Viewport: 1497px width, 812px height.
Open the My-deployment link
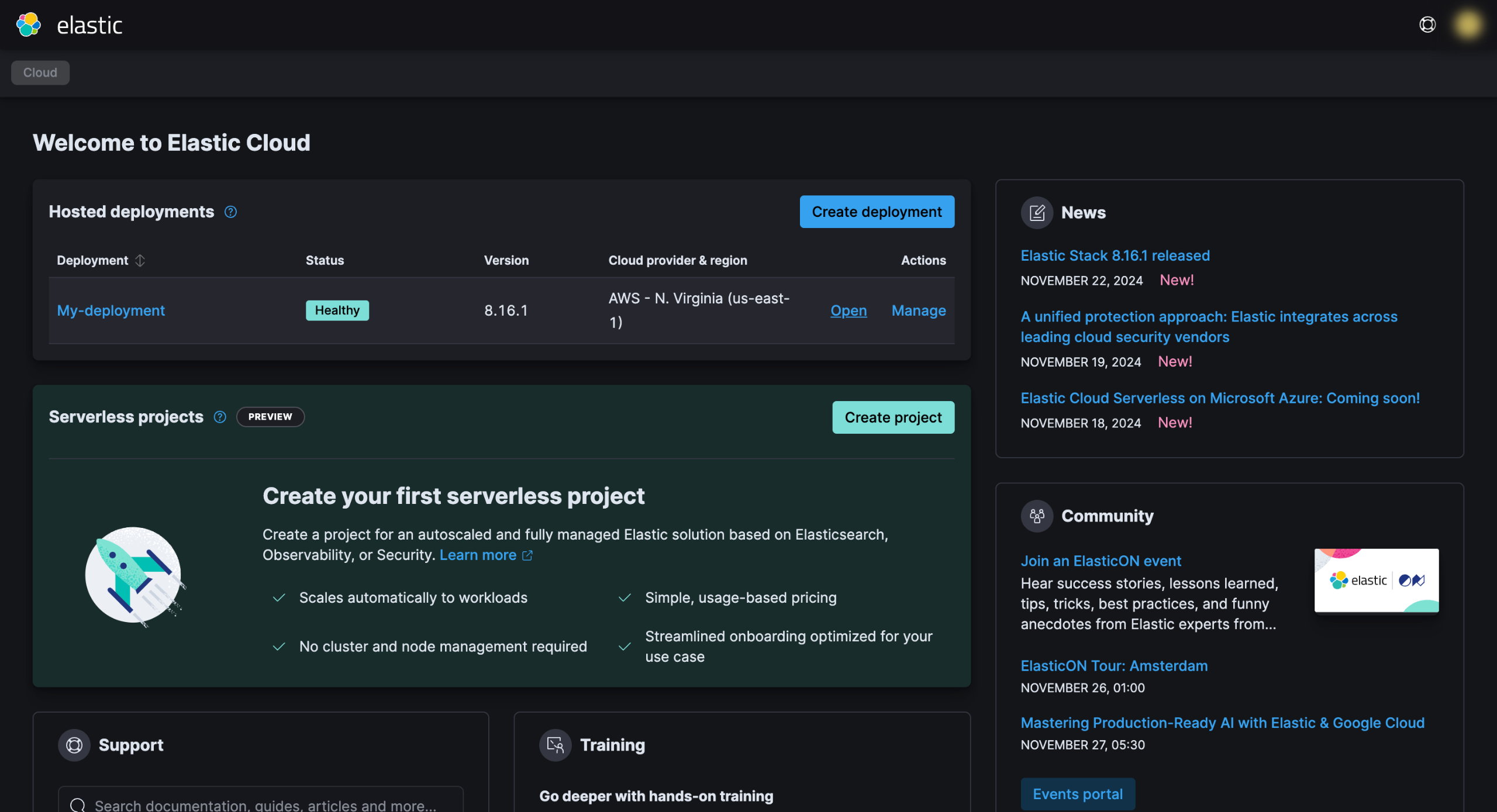pyautogui.click(x=111, y=310)
